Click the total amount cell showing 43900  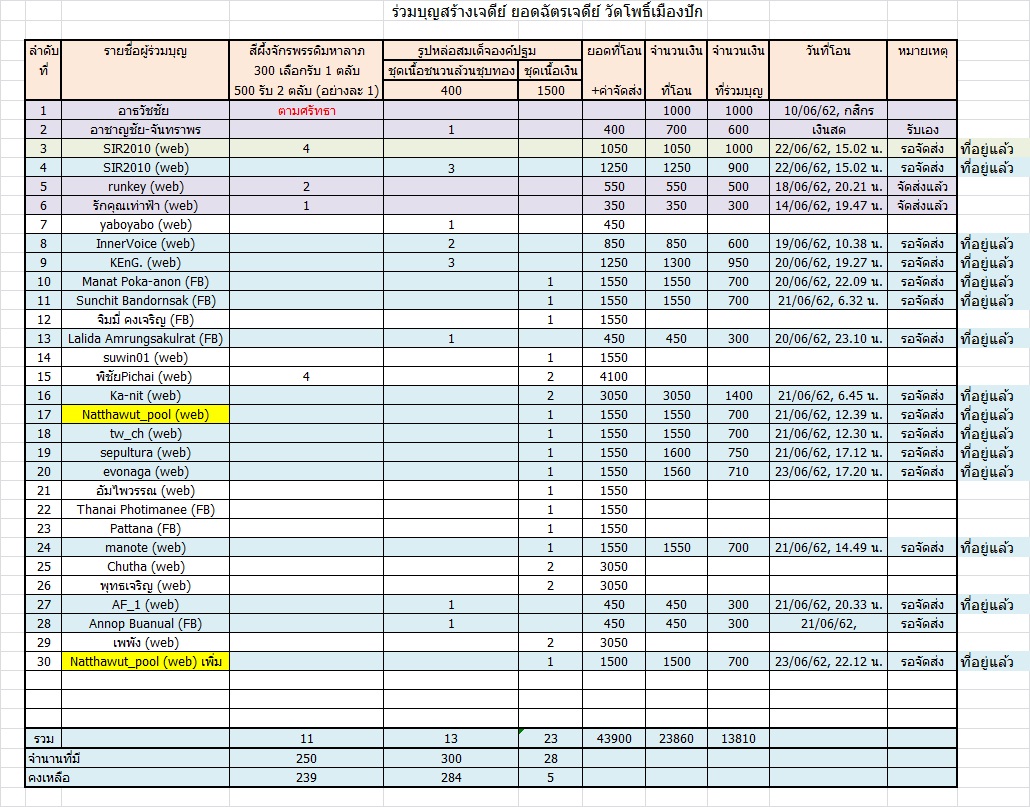click(x=614, y=738)
